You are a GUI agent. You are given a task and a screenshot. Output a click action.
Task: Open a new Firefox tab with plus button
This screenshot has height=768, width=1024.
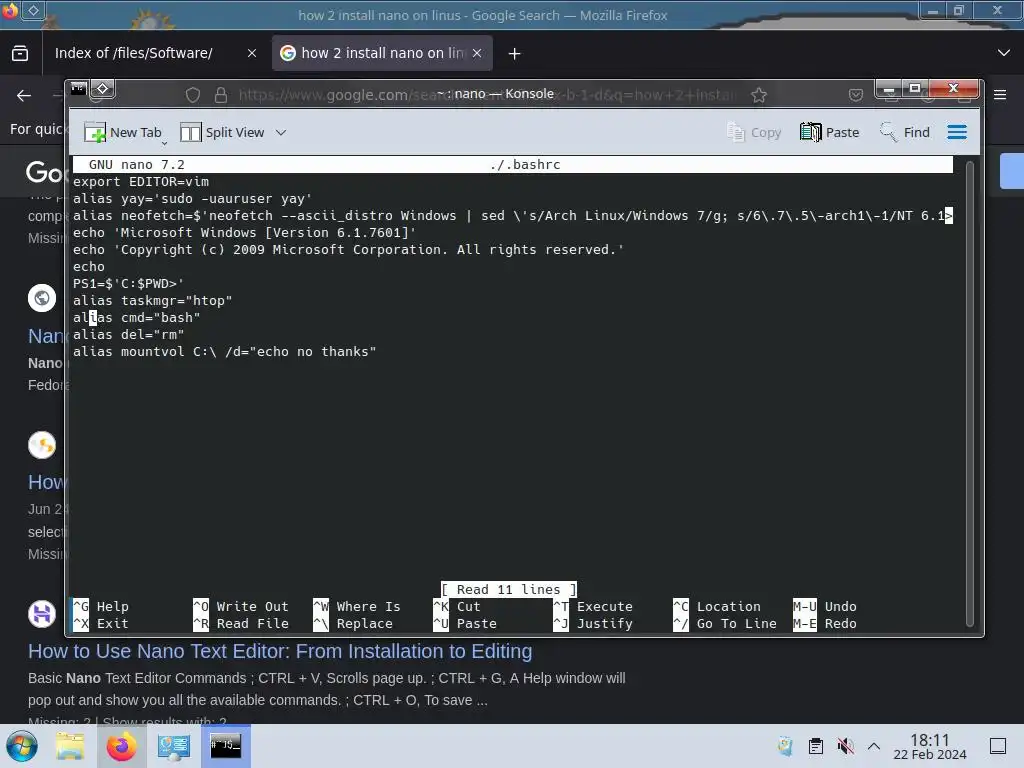click(515, 54)
